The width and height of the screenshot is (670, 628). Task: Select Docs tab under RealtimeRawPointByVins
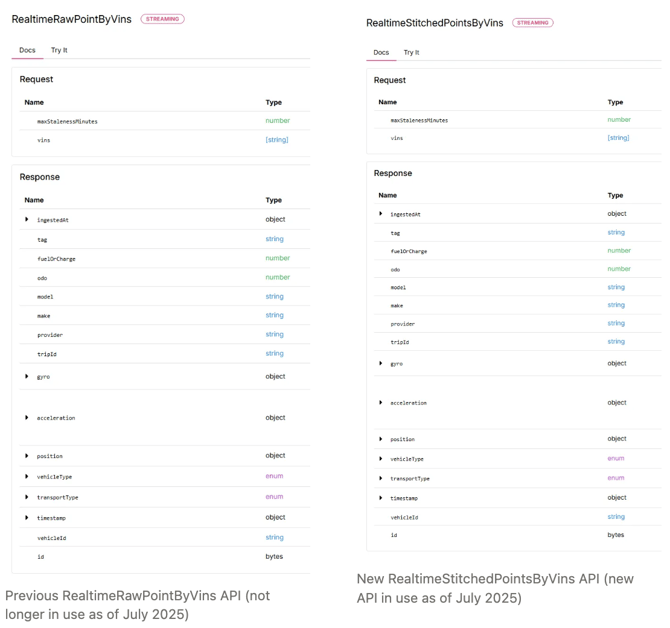point(27,50)
